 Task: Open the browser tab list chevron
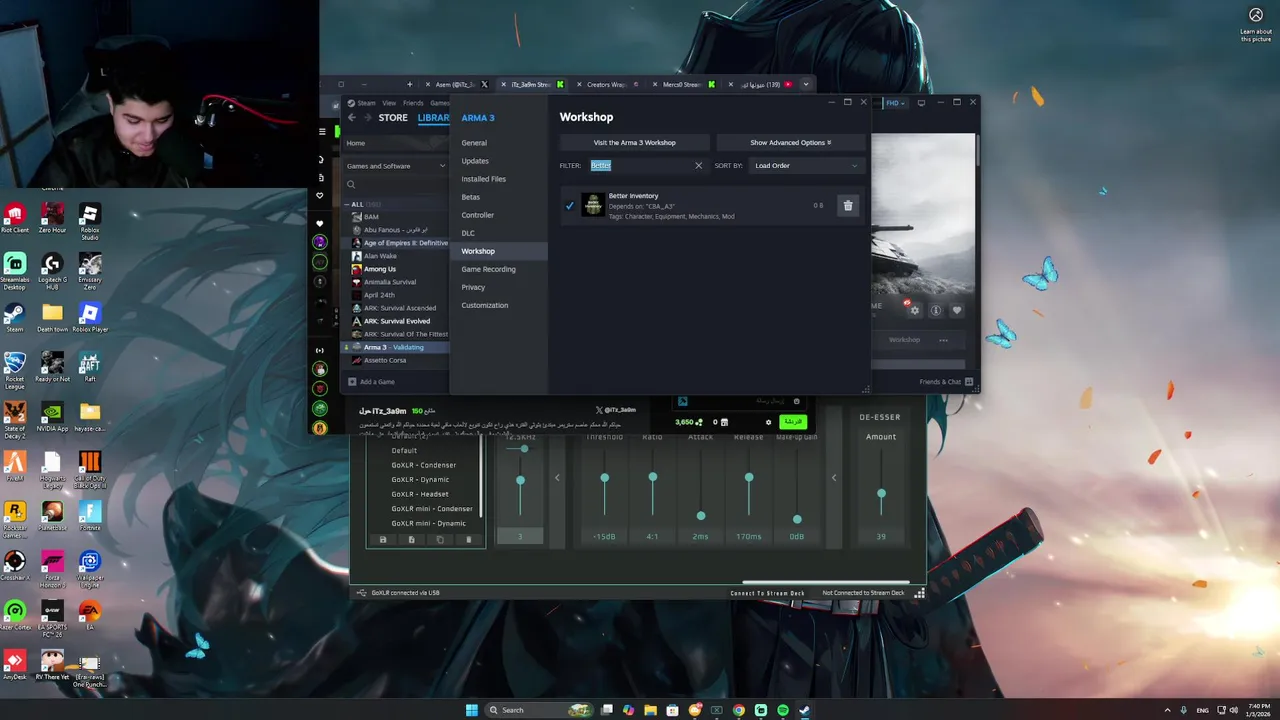pyautogui.click(x=805, y=84)
